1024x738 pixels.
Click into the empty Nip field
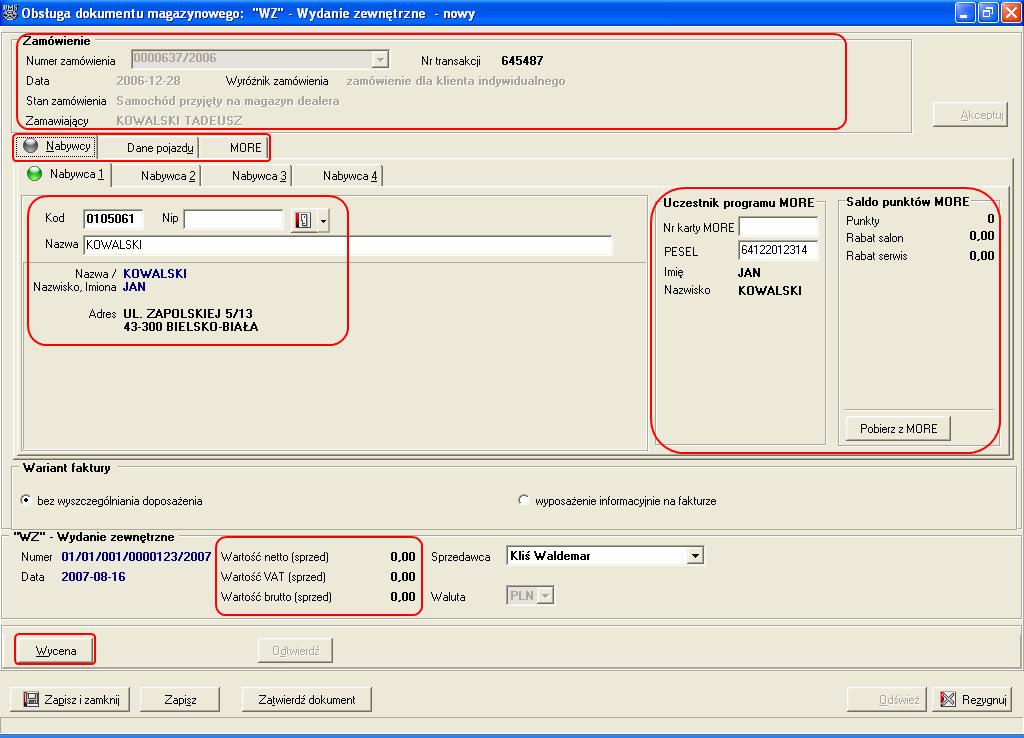[x=234, y=219]
